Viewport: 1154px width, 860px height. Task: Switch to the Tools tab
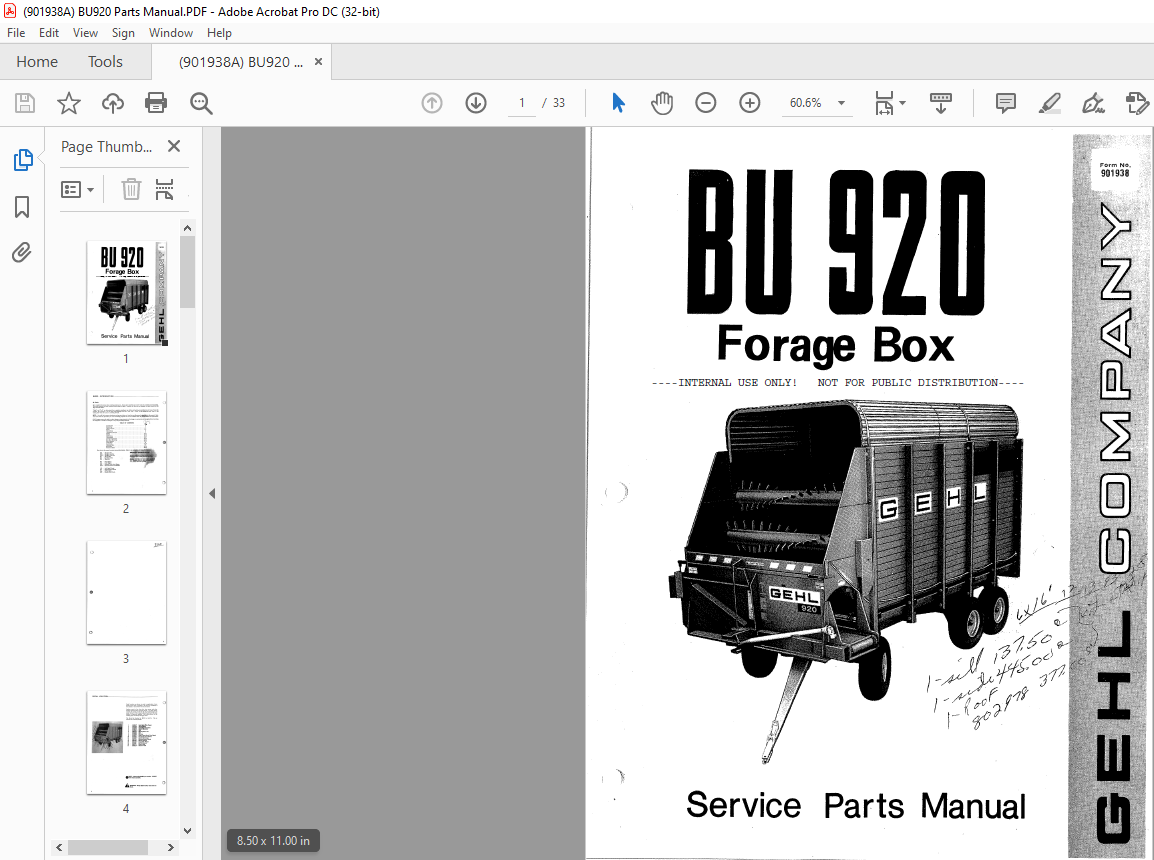(x=105, y=62)
